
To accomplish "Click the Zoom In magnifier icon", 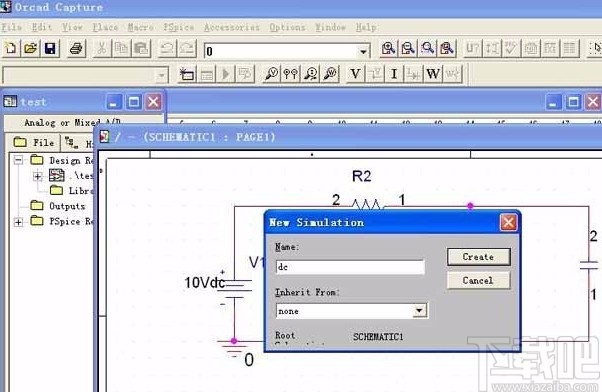I will coord(388,48).
